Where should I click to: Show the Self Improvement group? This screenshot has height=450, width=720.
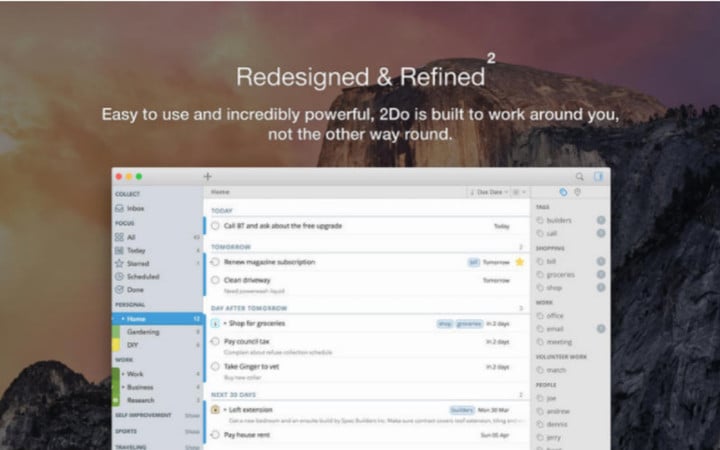(192, 416)
